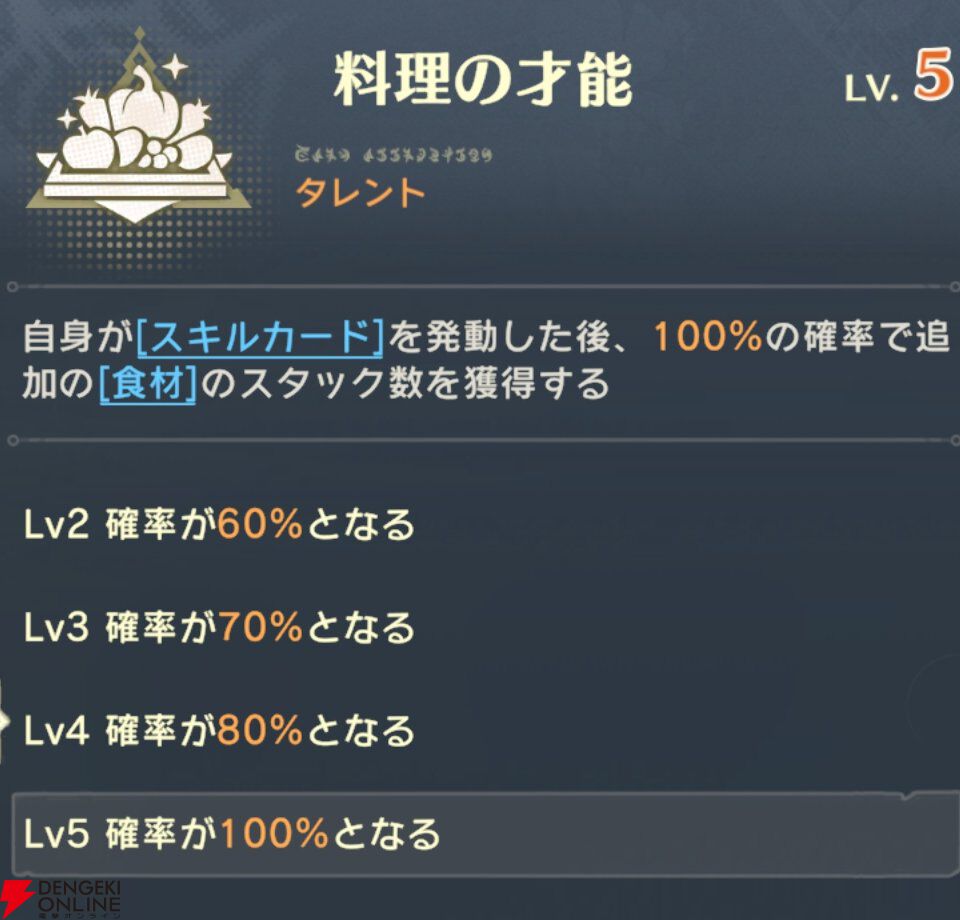This screenshot has width=960, height=920.
Task: Click the 料理の才能 talent title
Action: 483,82
